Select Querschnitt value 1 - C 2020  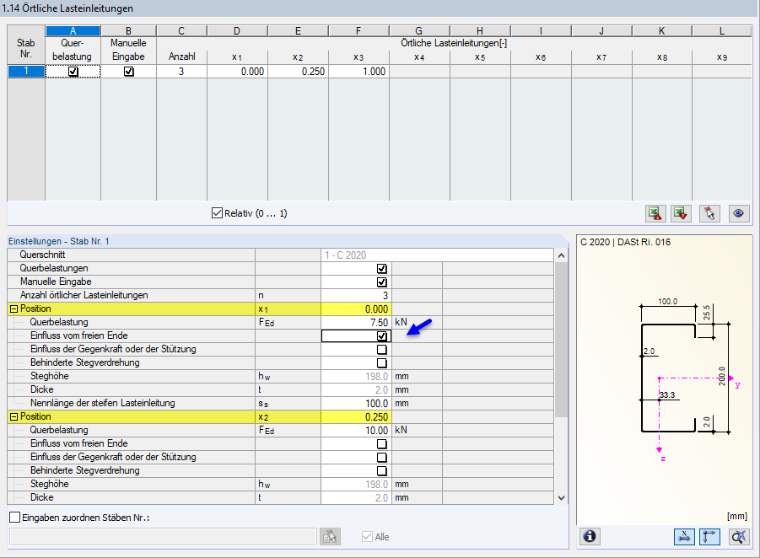coord(437,255)
